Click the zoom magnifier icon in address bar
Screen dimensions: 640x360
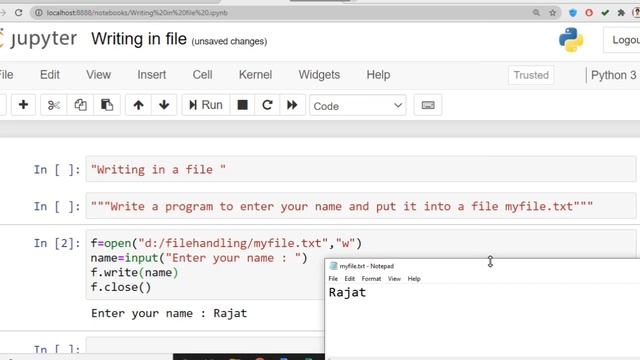pos(536,13)
